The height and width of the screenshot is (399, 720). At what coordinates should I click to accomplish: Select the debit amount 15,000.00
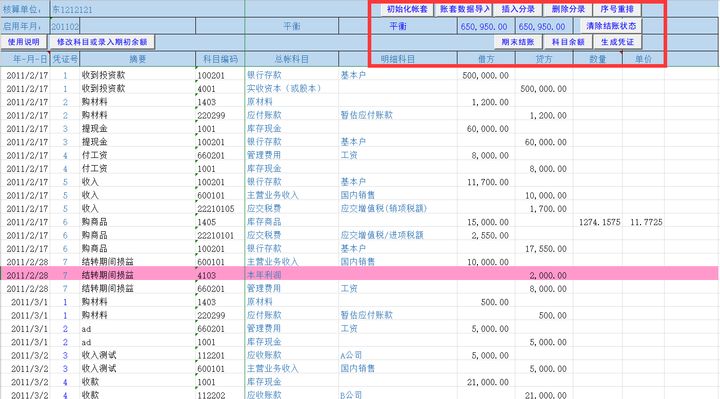click(x=488, y=222)
